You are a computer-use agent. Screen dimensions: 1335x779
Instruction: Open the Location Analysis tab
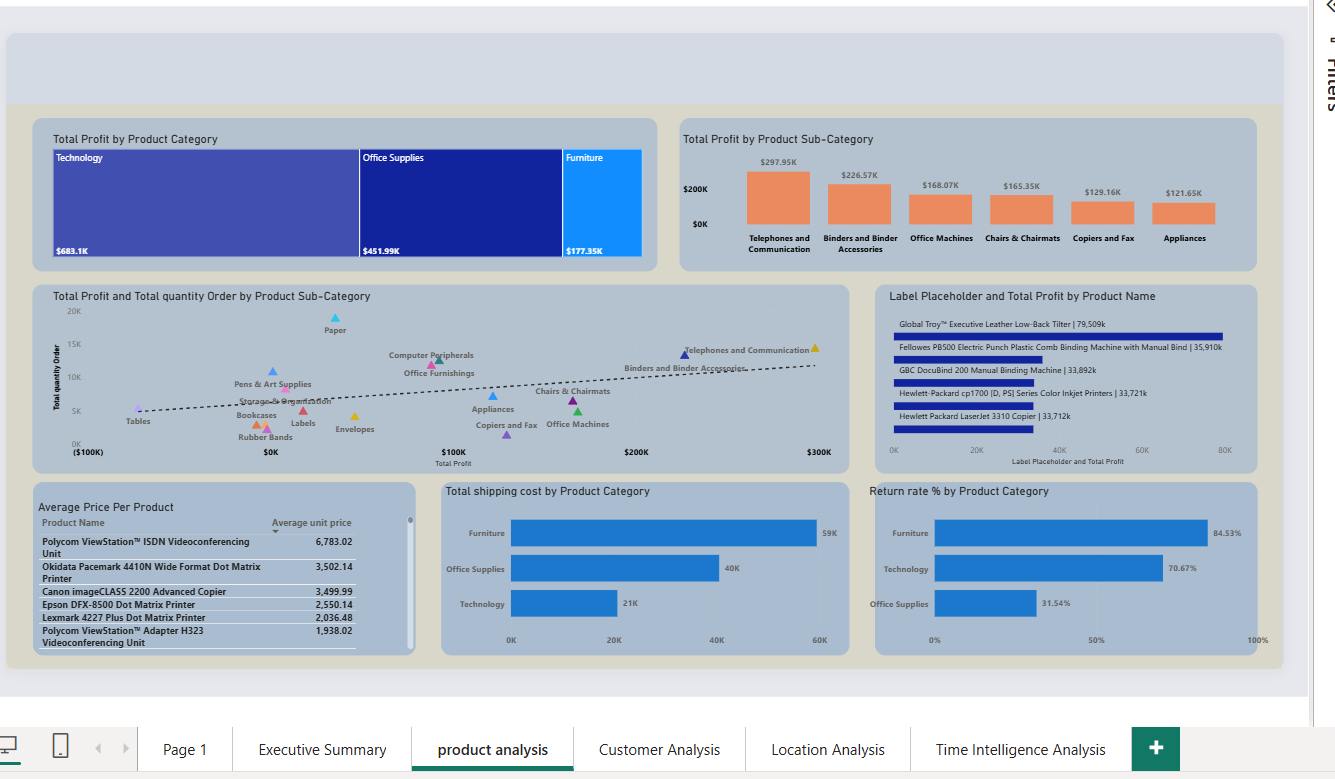click(828, 749)
